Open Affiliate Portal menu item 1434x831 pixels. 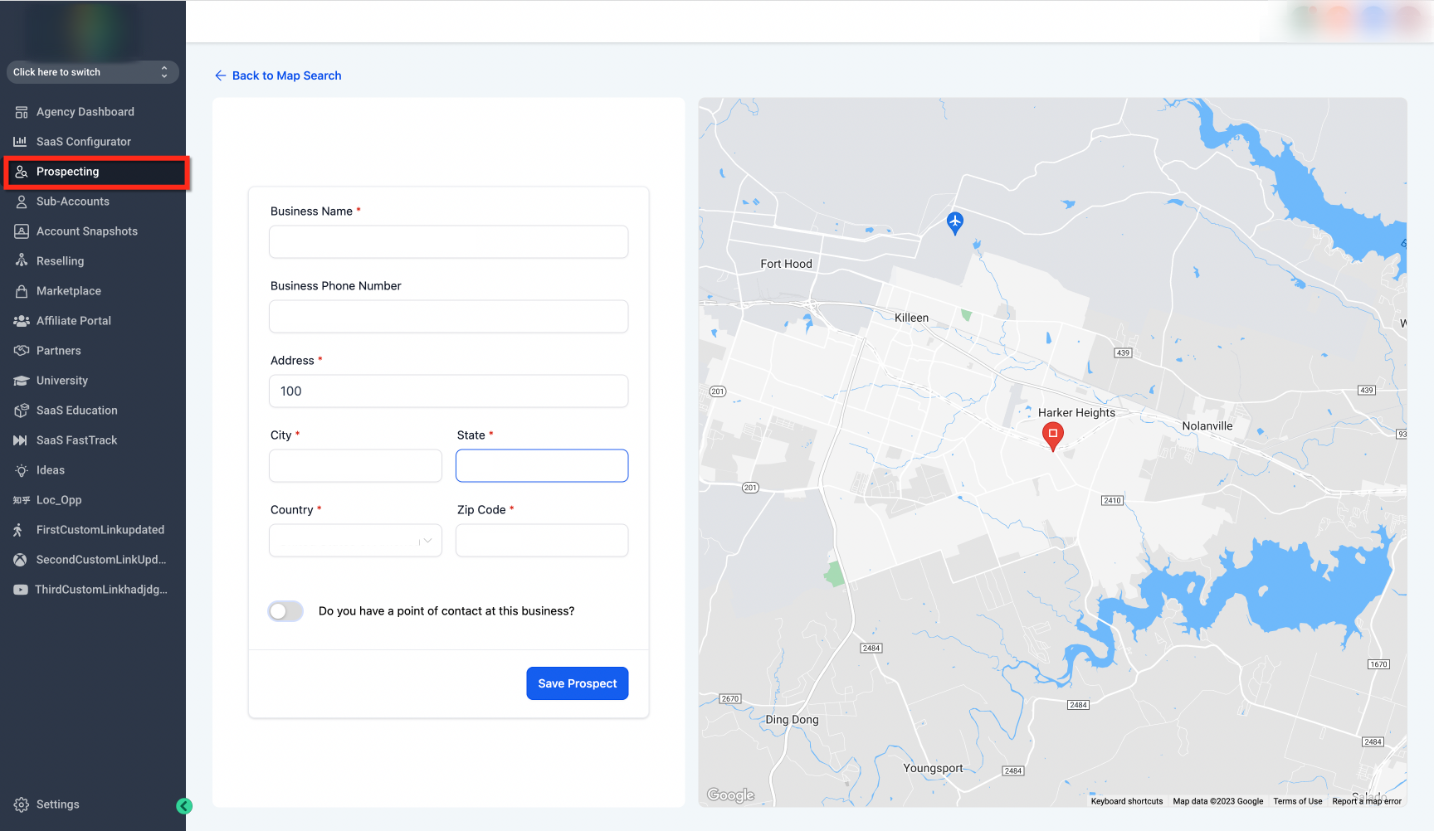[x=74, y=321]
